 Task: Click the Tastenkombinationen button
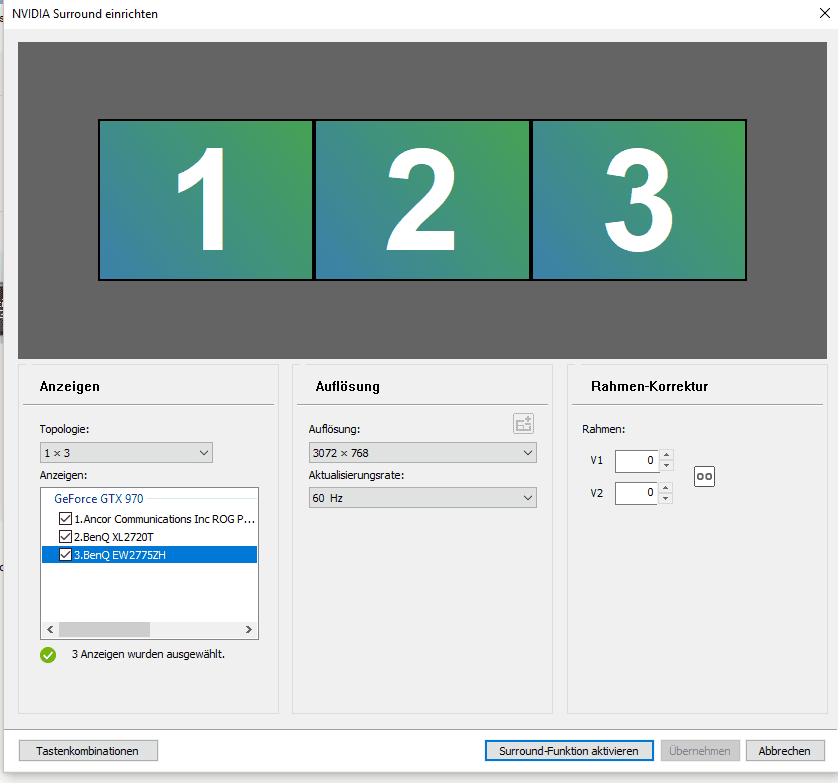click(88, 750)
